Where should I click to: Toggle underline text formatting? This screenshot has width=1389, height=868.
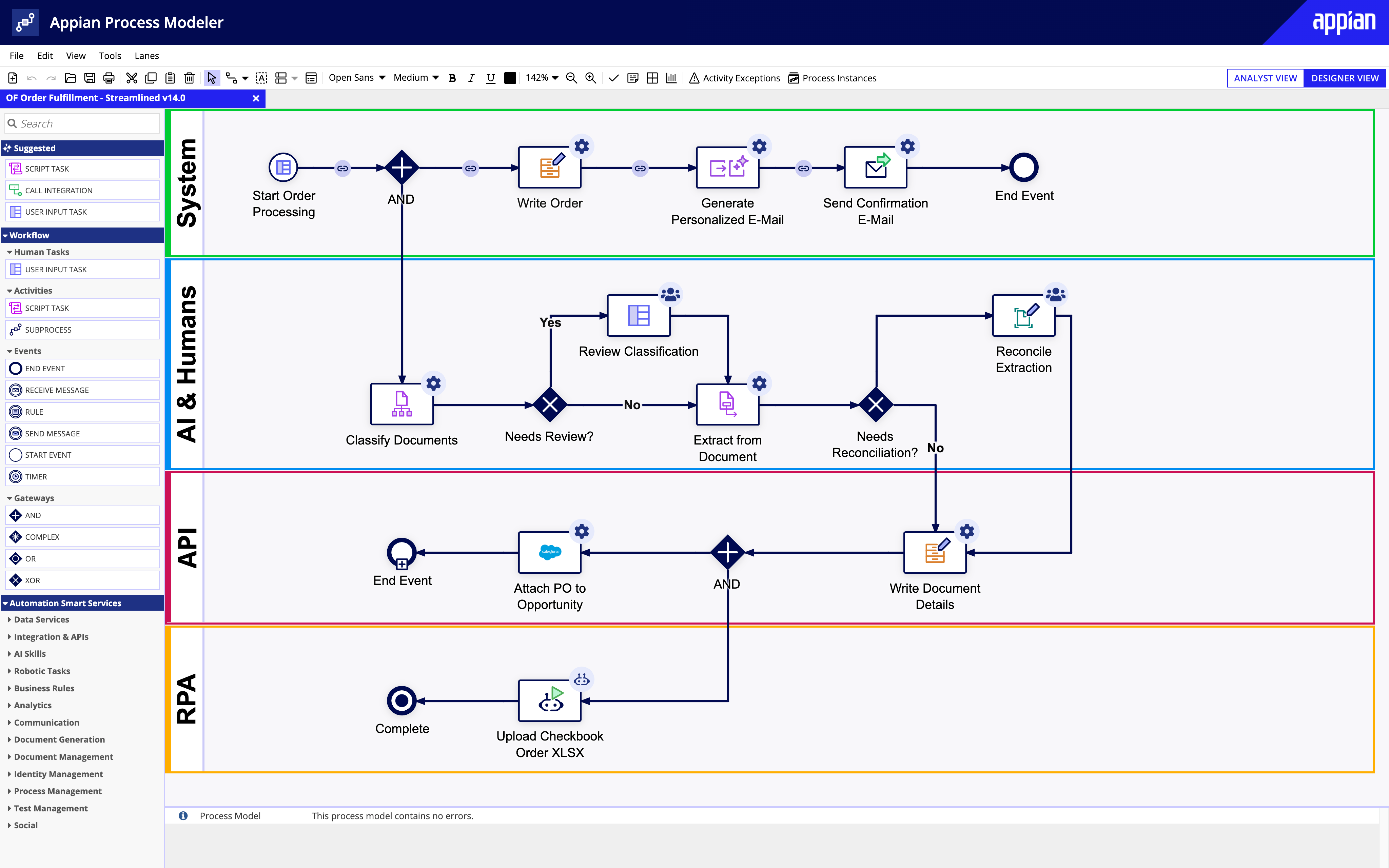(x=490, y=78)
